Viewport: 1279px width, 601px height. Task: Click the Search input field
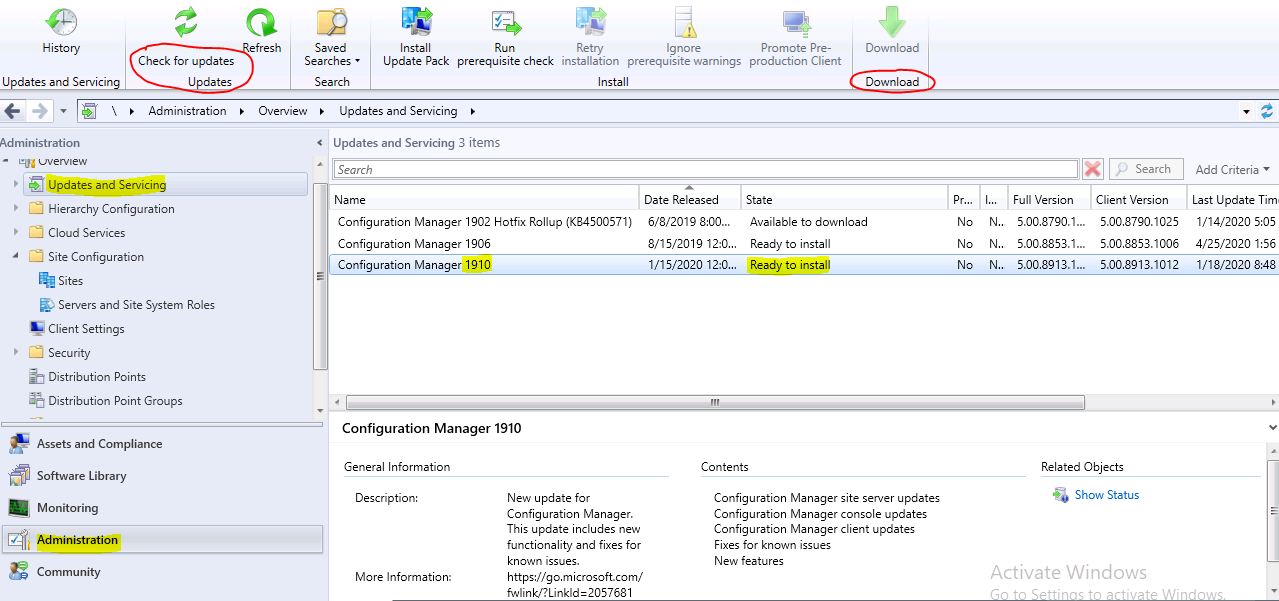coord(706,170)
